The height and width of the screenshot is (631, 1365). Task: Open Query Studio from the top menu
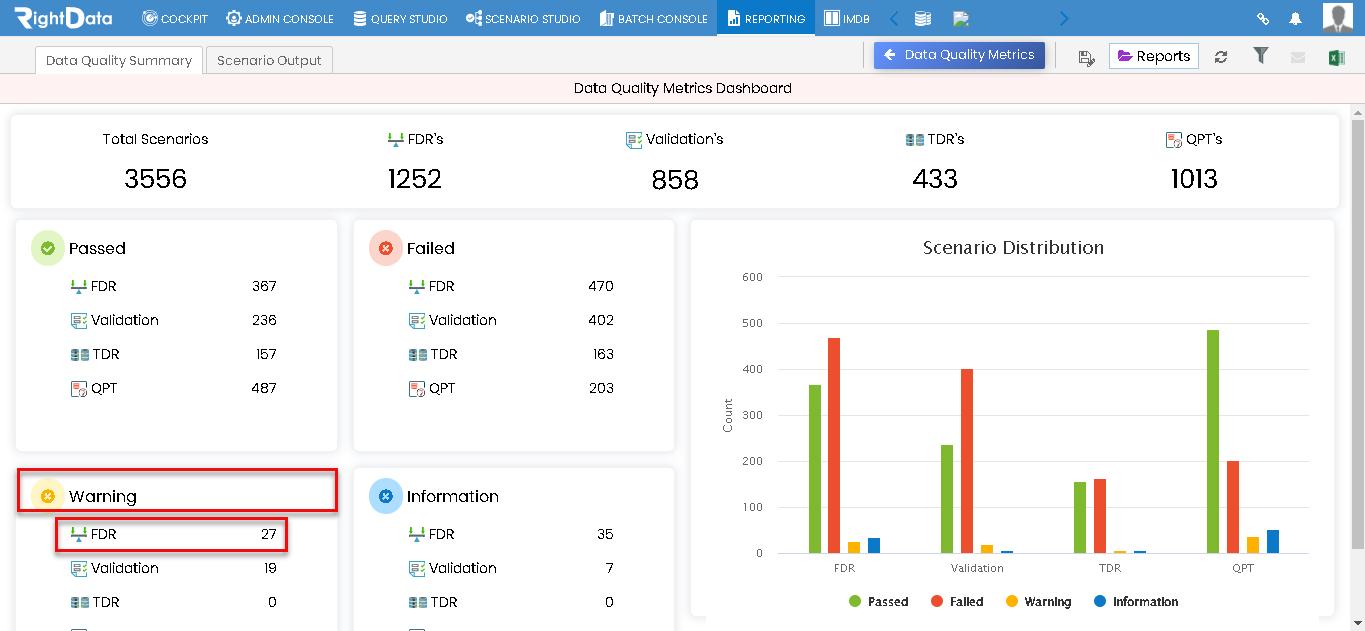pos(400,18)
